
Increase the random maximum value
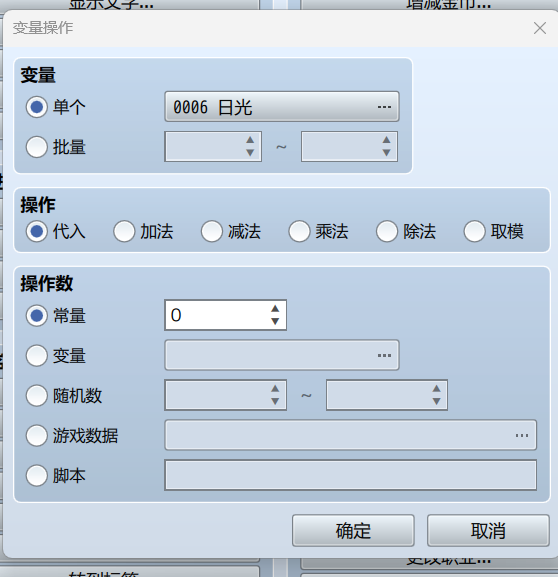tap(436, 389)
